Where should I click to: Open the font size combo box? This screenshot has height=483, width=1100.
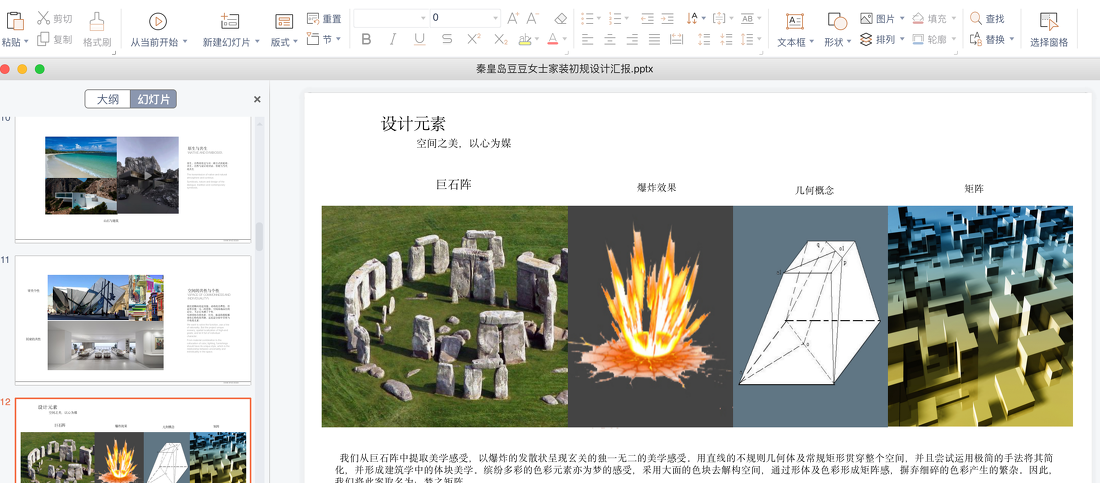[x=496, y=18]
